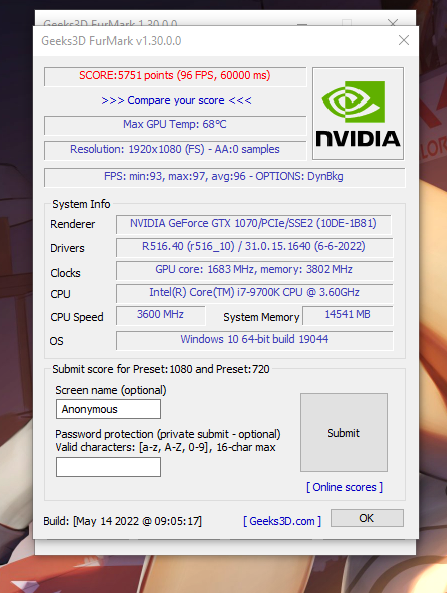This screenshot has width=447, height=593.
Task: Click the R516.40 drivers field
Action: tap(254, 247)
